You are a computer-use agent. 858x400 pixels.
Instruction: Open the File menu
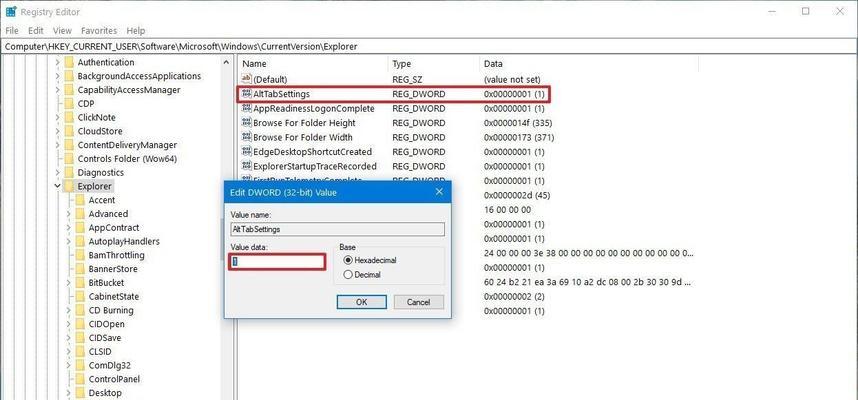coord(12,31)
